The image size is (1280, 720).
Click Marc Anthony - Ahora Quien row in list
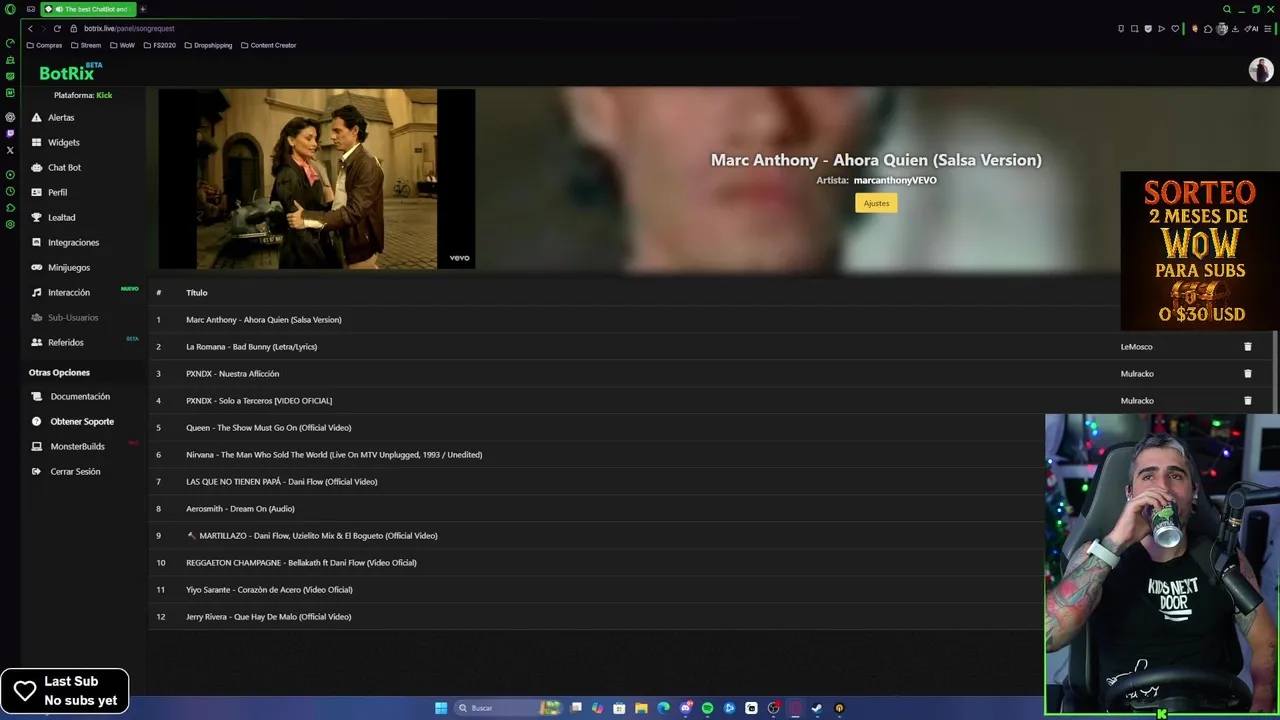pos(634,320)
